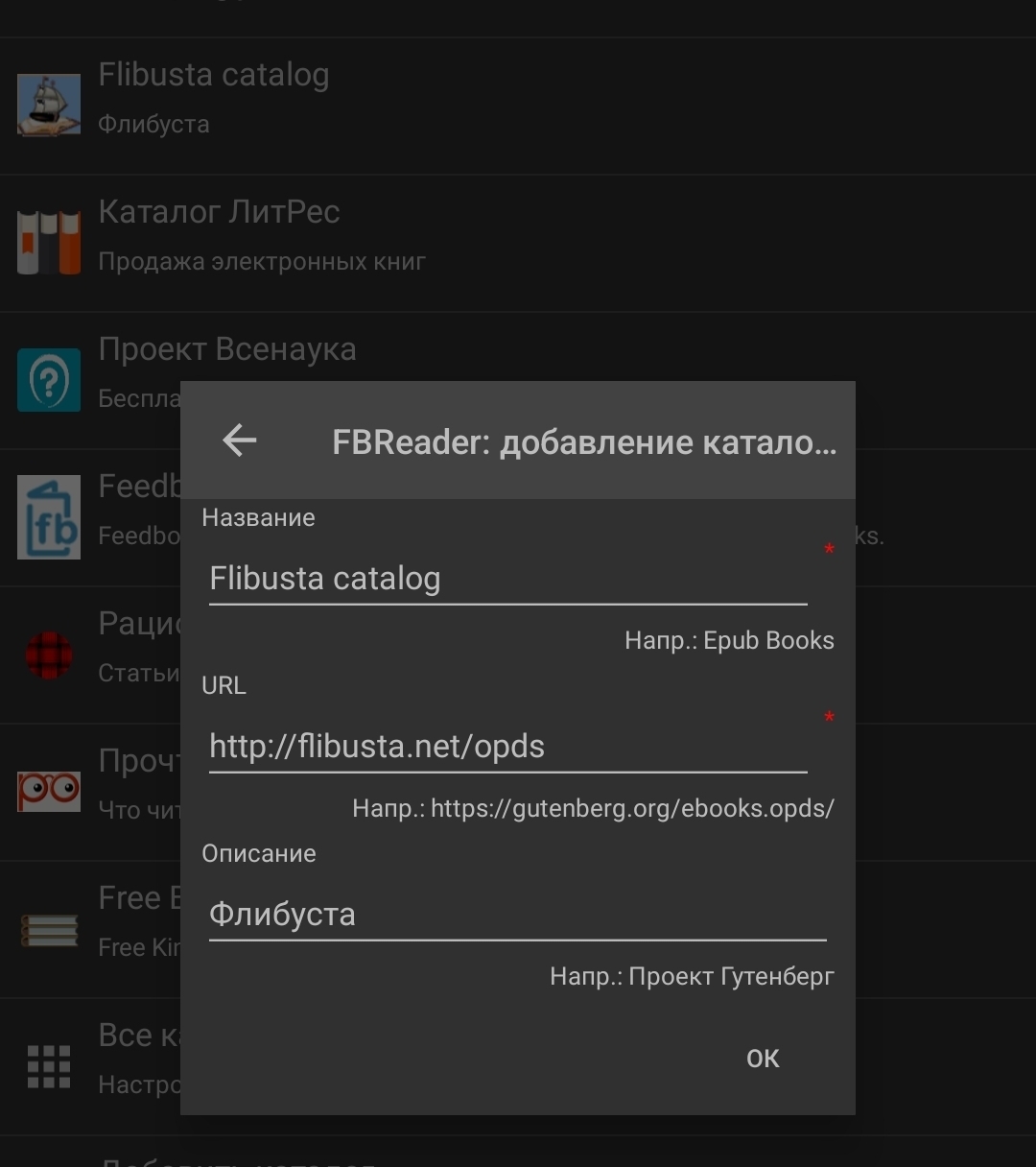The image size is (1036, 1167).
Task: Tap the Флибуста subtitle under Flibusta catalog
Action: pos(153,125)
